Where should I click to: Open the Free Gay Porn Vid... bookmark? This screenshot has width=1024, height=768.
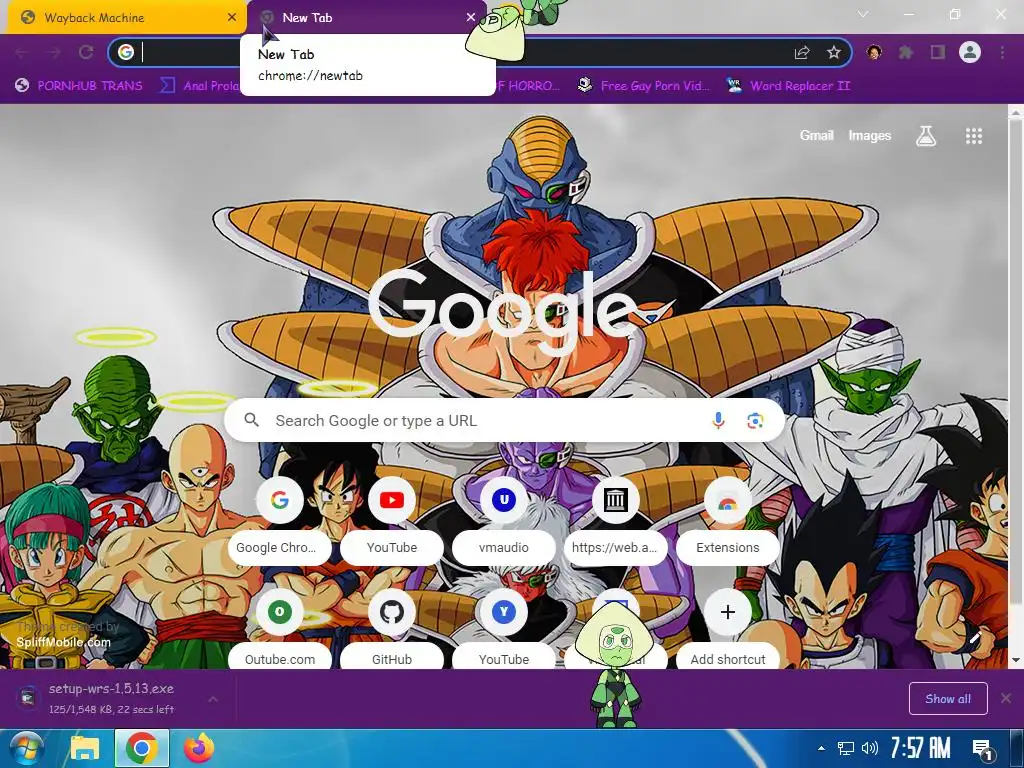[x=644, y=86]
